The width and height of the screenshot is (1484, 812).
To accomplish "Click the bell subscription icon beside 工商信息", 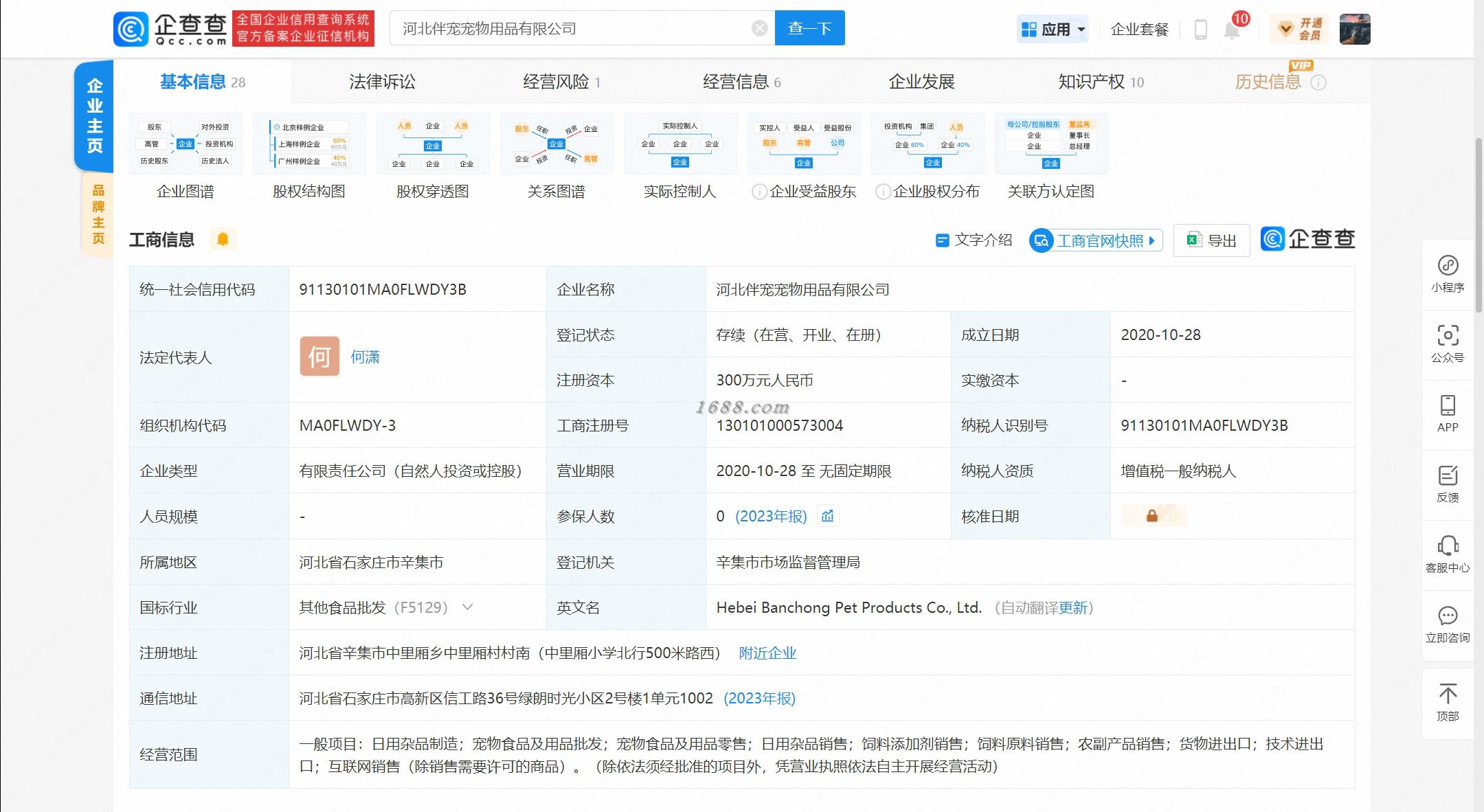I will pos(223,239).
